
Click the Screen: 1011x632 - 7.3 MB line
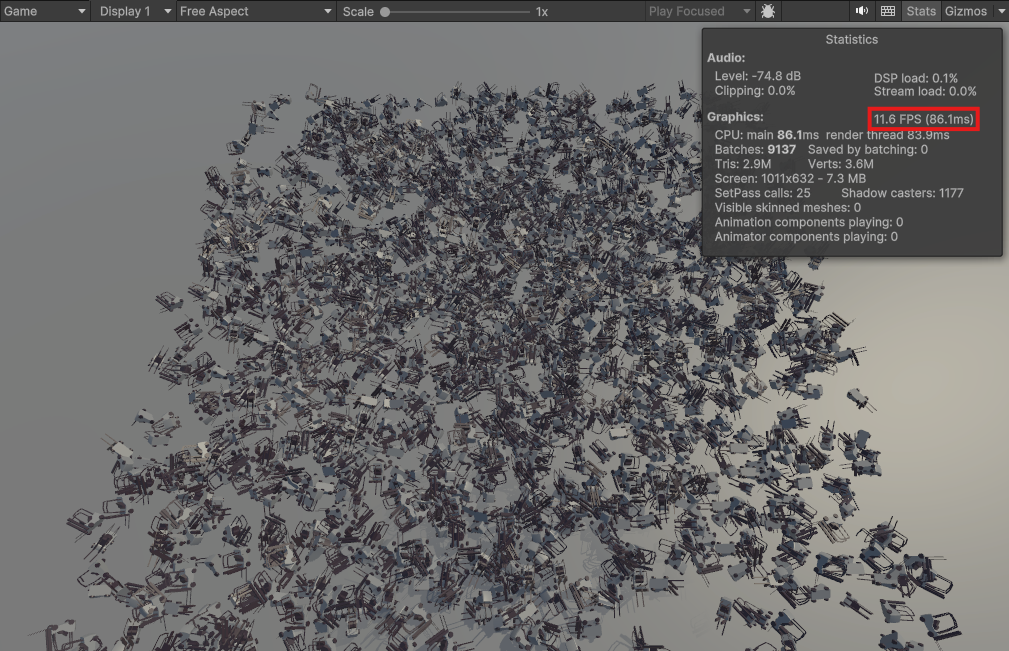[x=790, y=178]
